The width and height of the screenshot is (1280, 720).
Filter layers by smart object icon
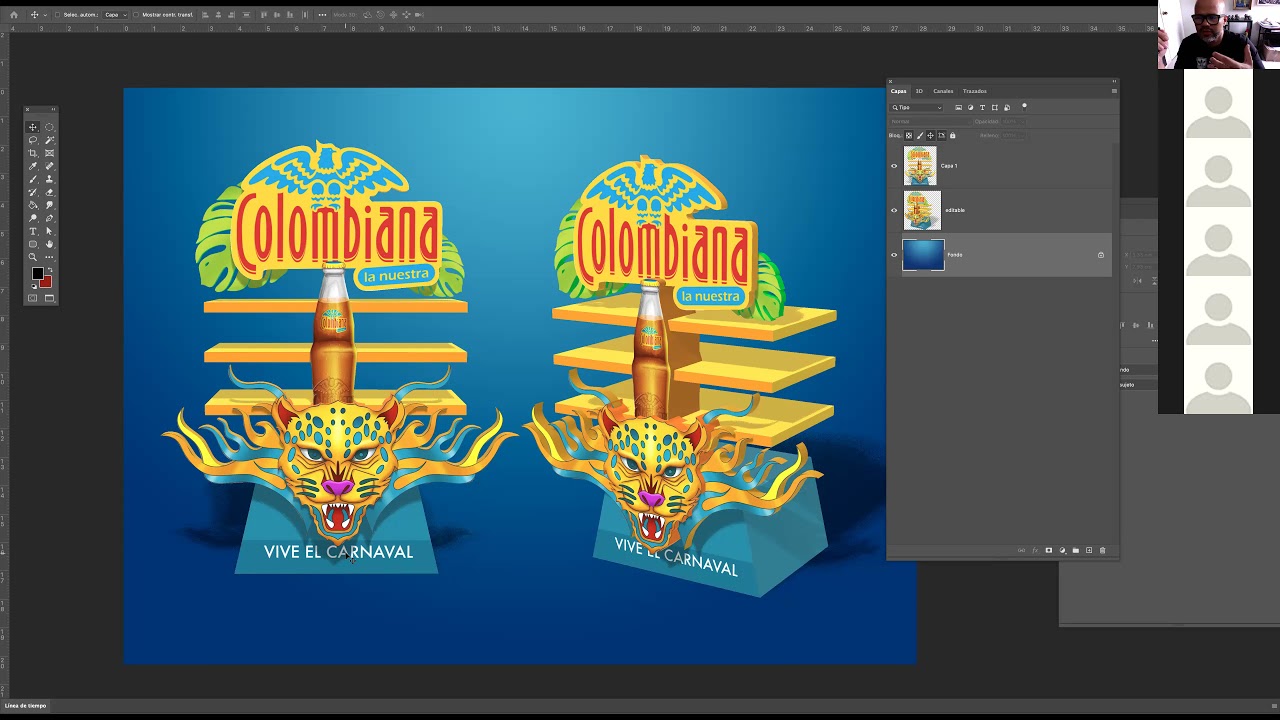1006,107
